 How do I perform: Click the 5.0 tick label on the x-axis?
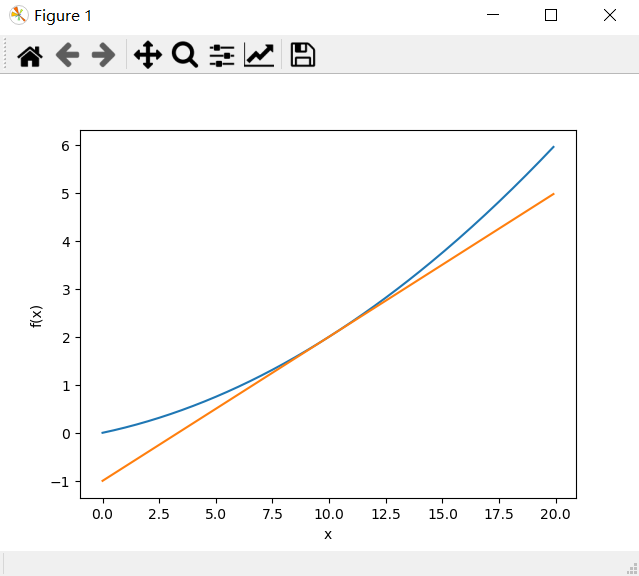216,514
